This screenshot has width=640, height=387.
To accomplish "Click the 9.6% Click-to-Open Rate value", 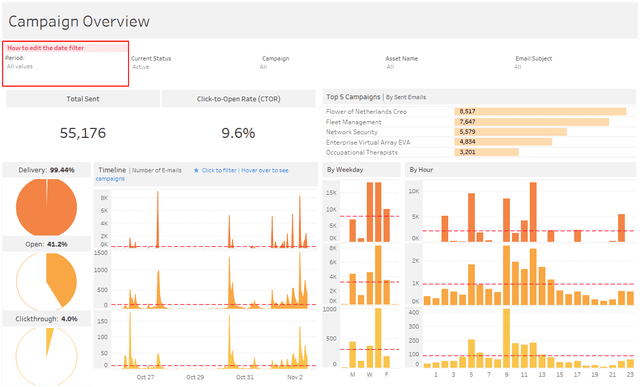I will pos(238,133).
